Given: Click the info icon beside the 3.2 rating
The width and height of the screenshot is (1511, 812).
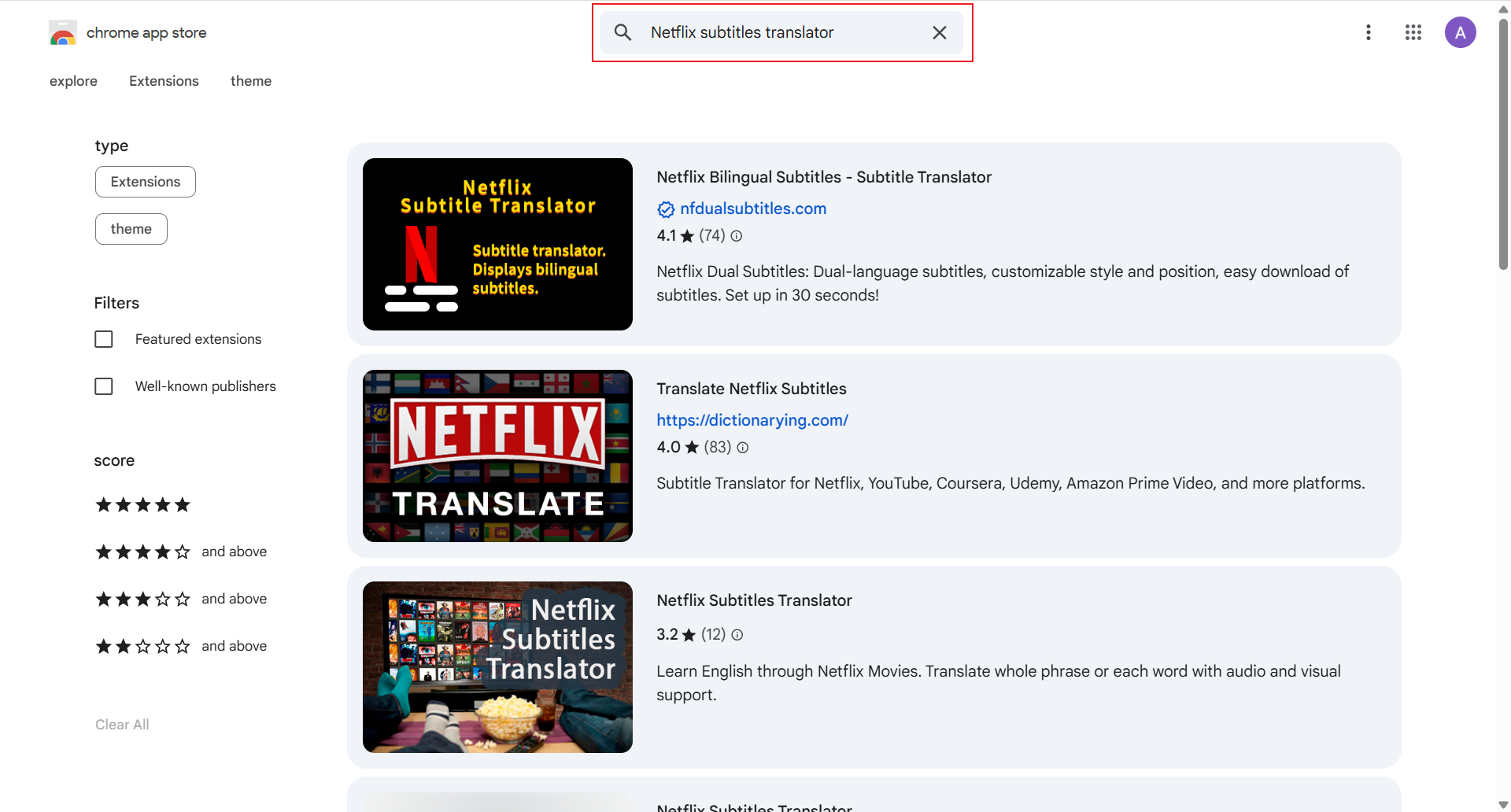Looking at the screenshot, I should coord(737,634).
